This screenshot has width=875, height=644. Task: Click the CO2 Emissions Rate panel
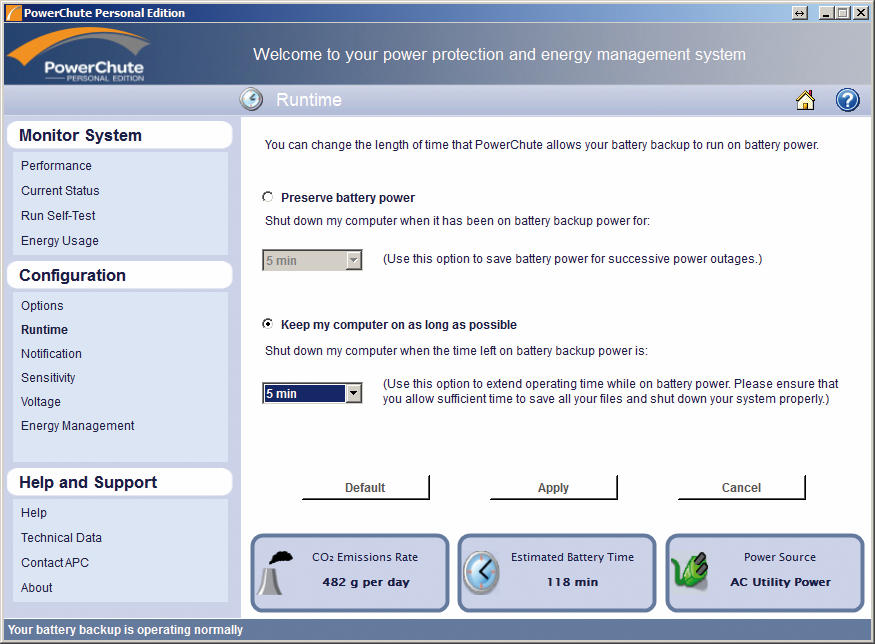pyautogui.click(x=350, y=573)
